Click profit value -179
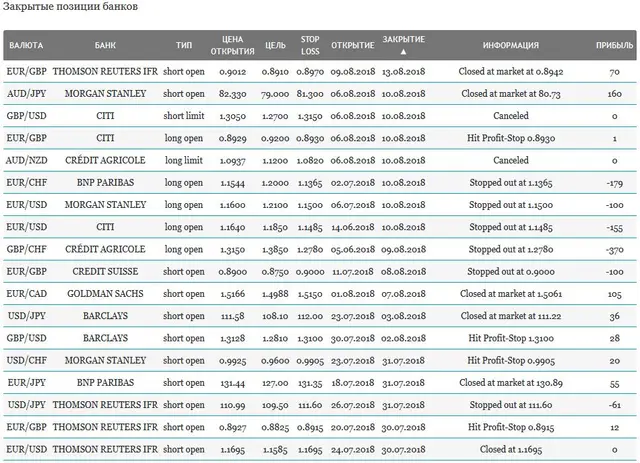 (x=614, y=183)
